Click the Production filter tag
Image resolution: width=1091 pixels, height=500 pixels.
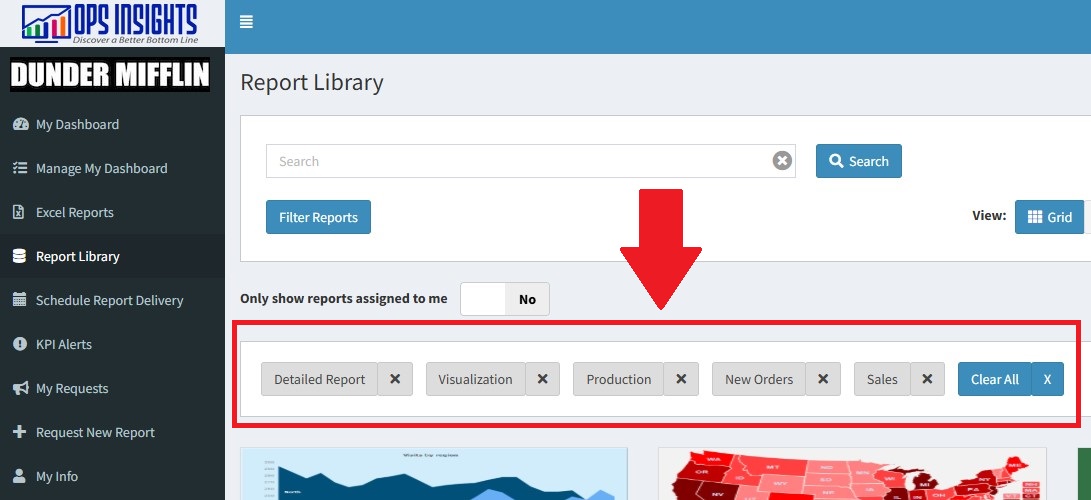[x=619, y=379]
